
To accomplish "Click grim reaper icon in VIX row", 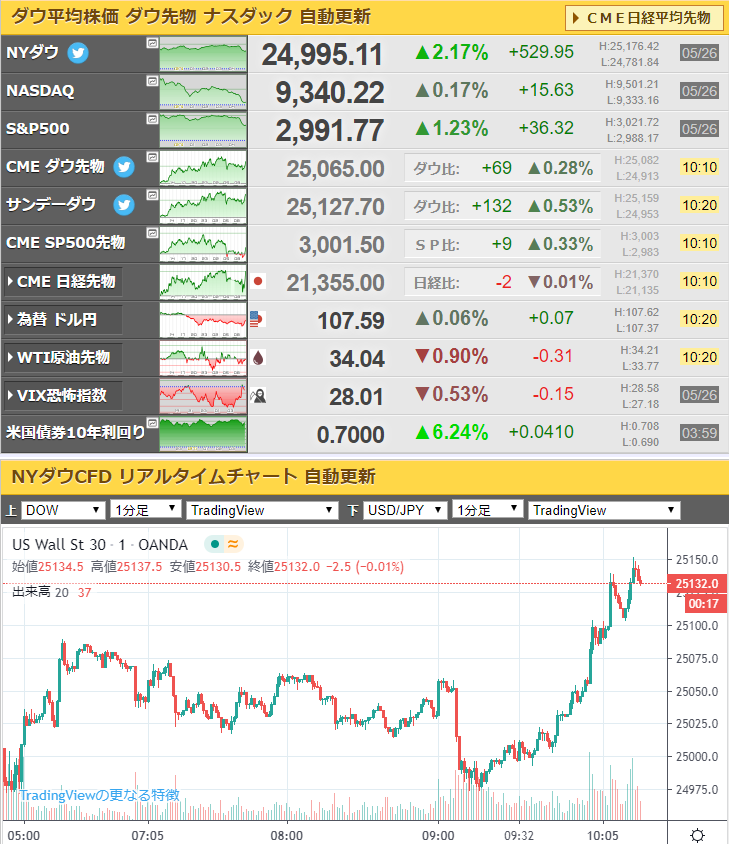I will pyautogui.click(x=258, y=396).
